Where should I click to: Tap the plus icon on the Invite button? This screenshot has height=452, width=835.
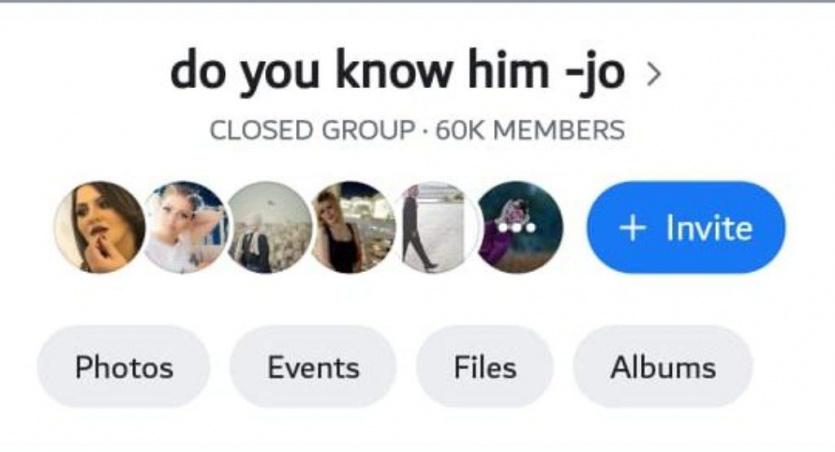632,228
